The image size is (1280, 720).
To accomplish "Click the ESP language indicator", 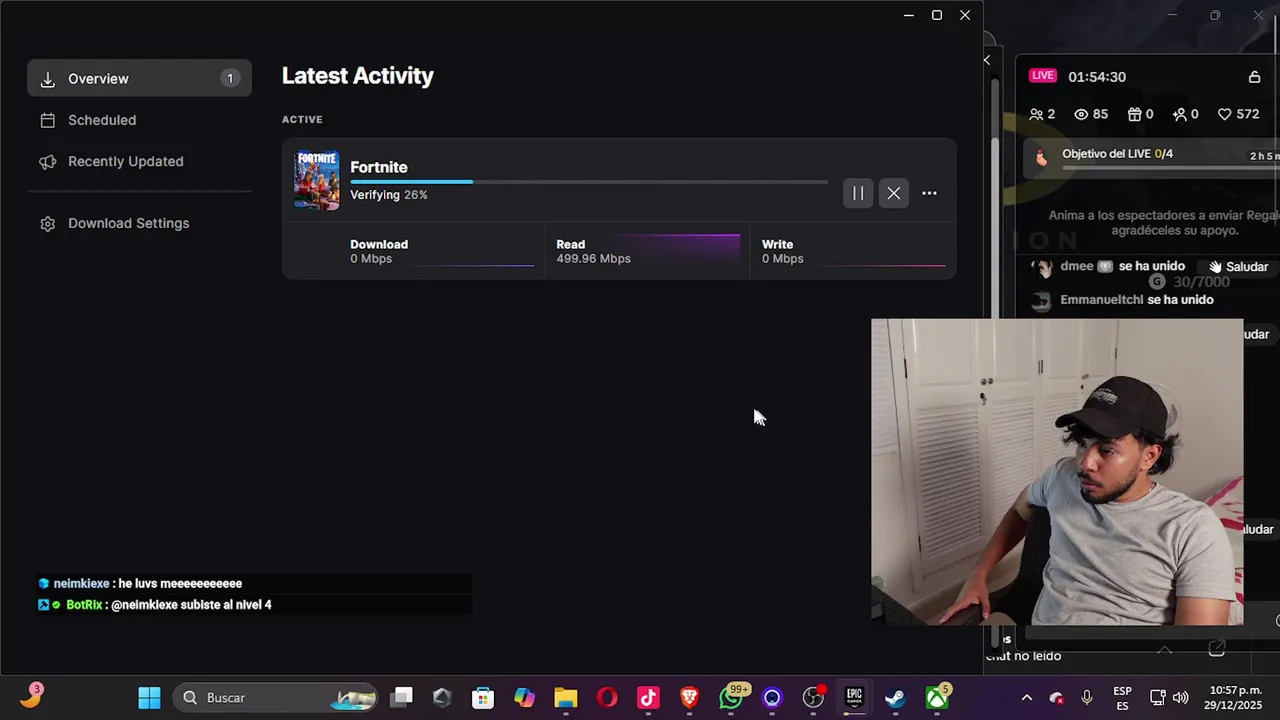I will click(x=1122, y=698).
